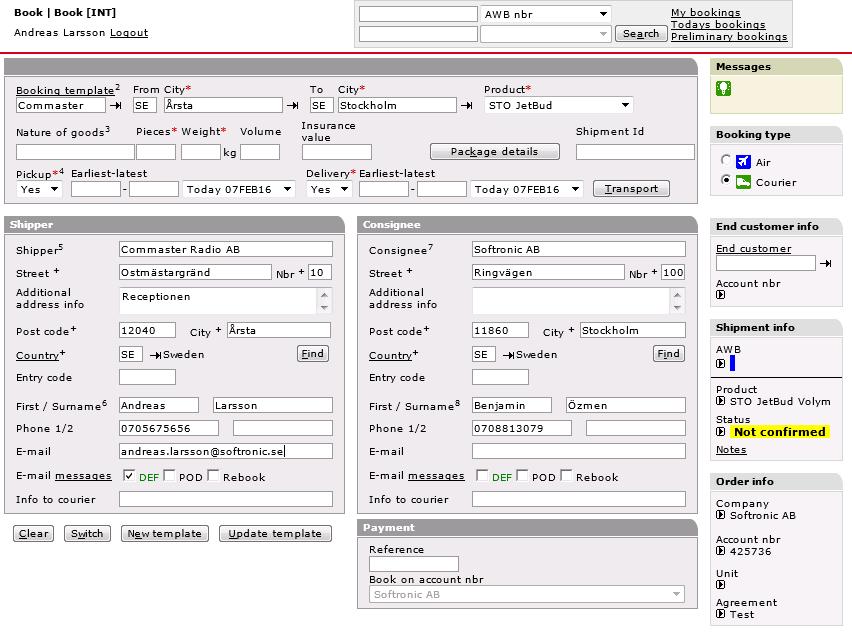Image resolution: width=852 pixels, height=635 pixels.
Task: Click the Shipment Id input field
Action: (635, 152)
